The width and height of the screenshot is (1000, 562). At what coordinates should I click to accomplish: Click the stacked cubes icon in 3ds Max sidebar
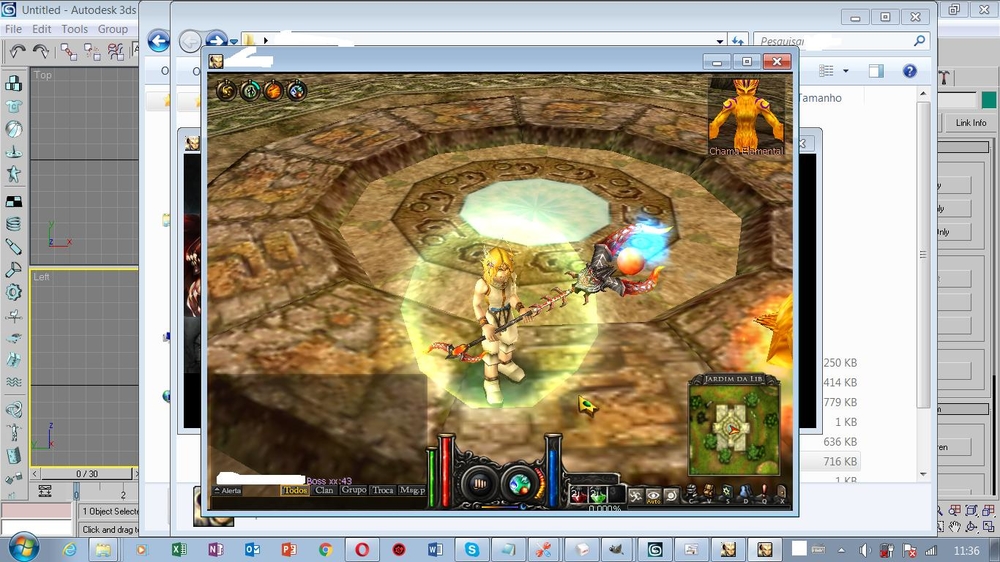(13, 83)
